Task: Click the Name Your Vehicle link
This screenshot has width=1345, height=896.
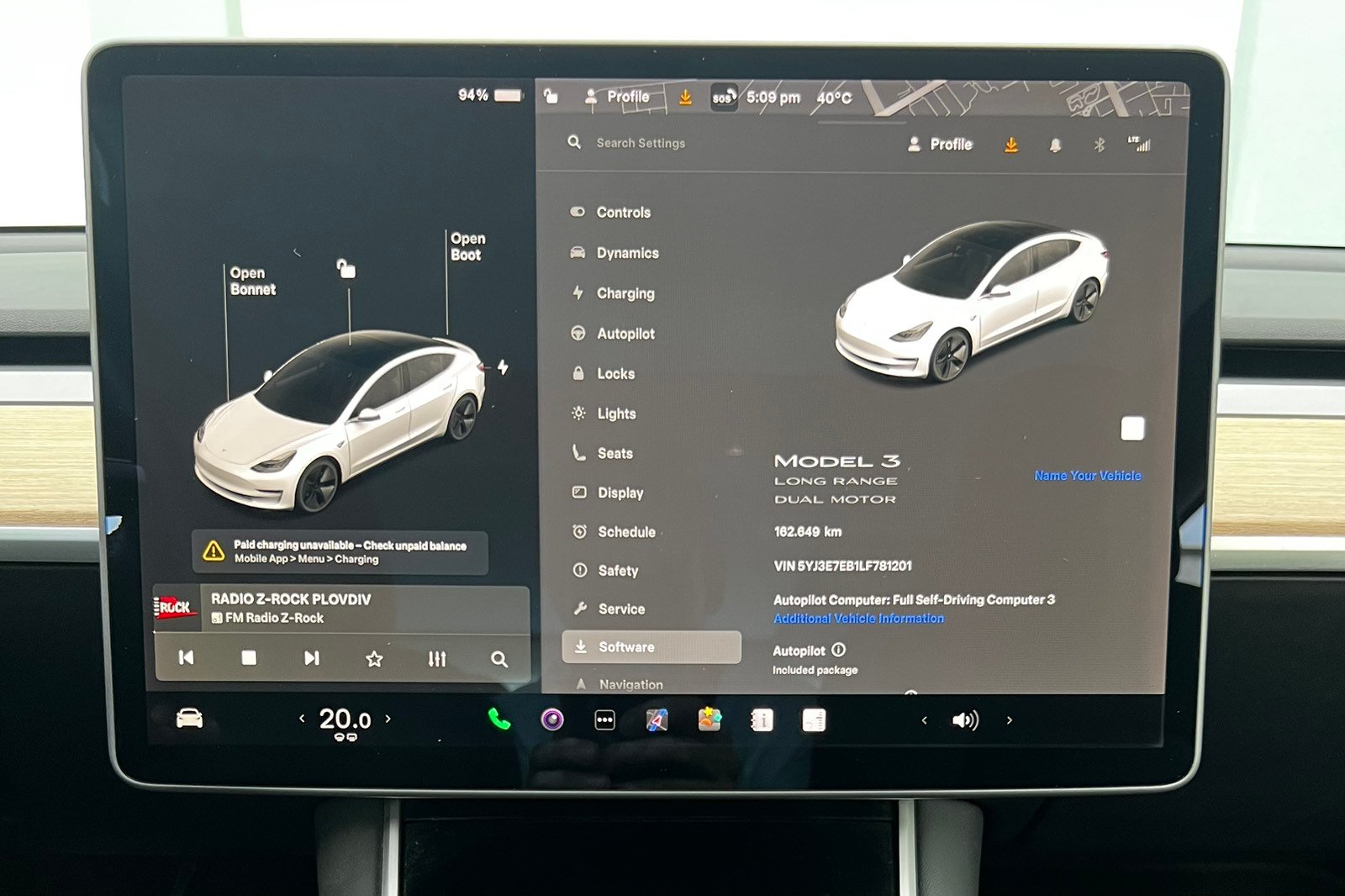Action: pyautogui.click(x=1087, y=476)
